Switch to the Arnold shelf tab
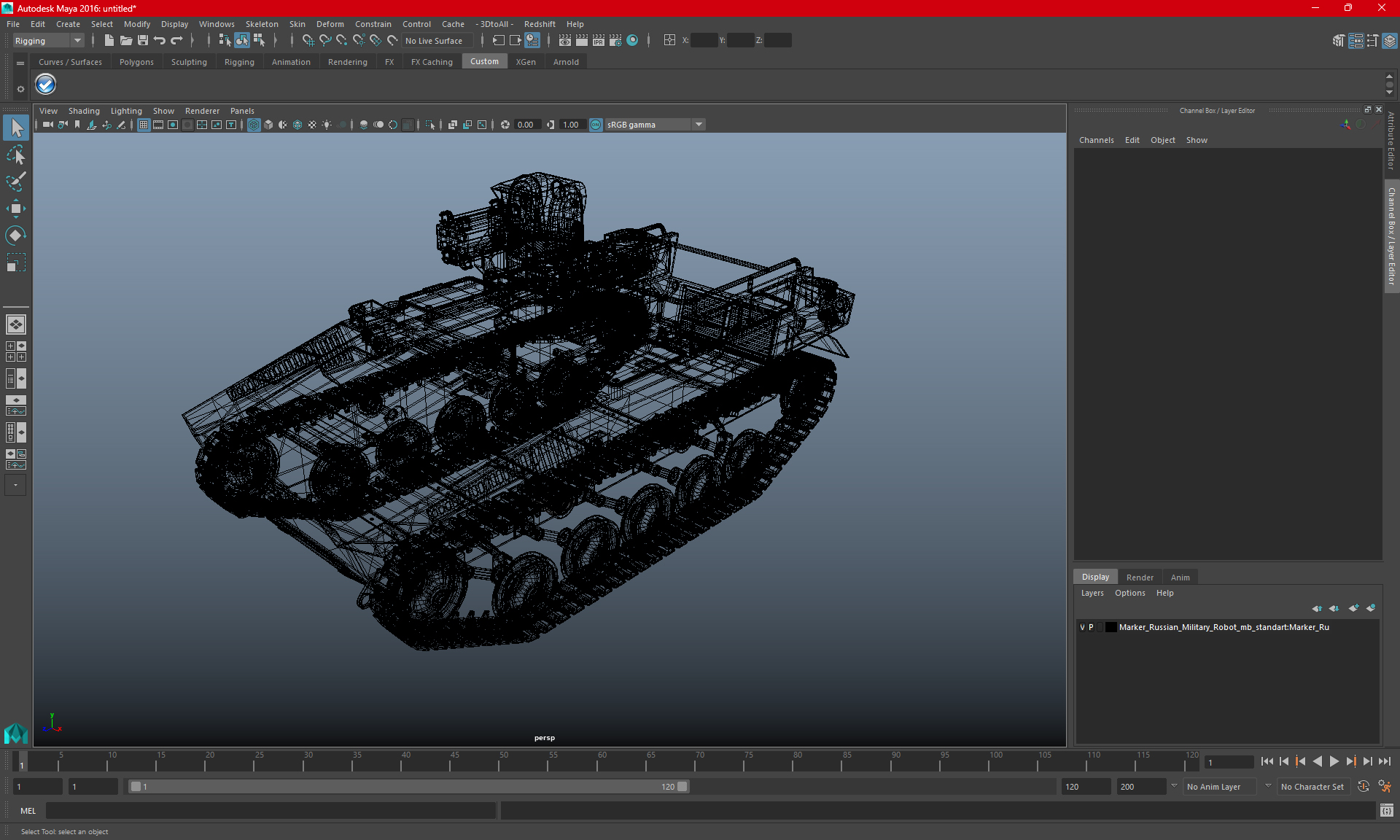The height and width of the screenshot is (840, 1400). coord(566,62)
